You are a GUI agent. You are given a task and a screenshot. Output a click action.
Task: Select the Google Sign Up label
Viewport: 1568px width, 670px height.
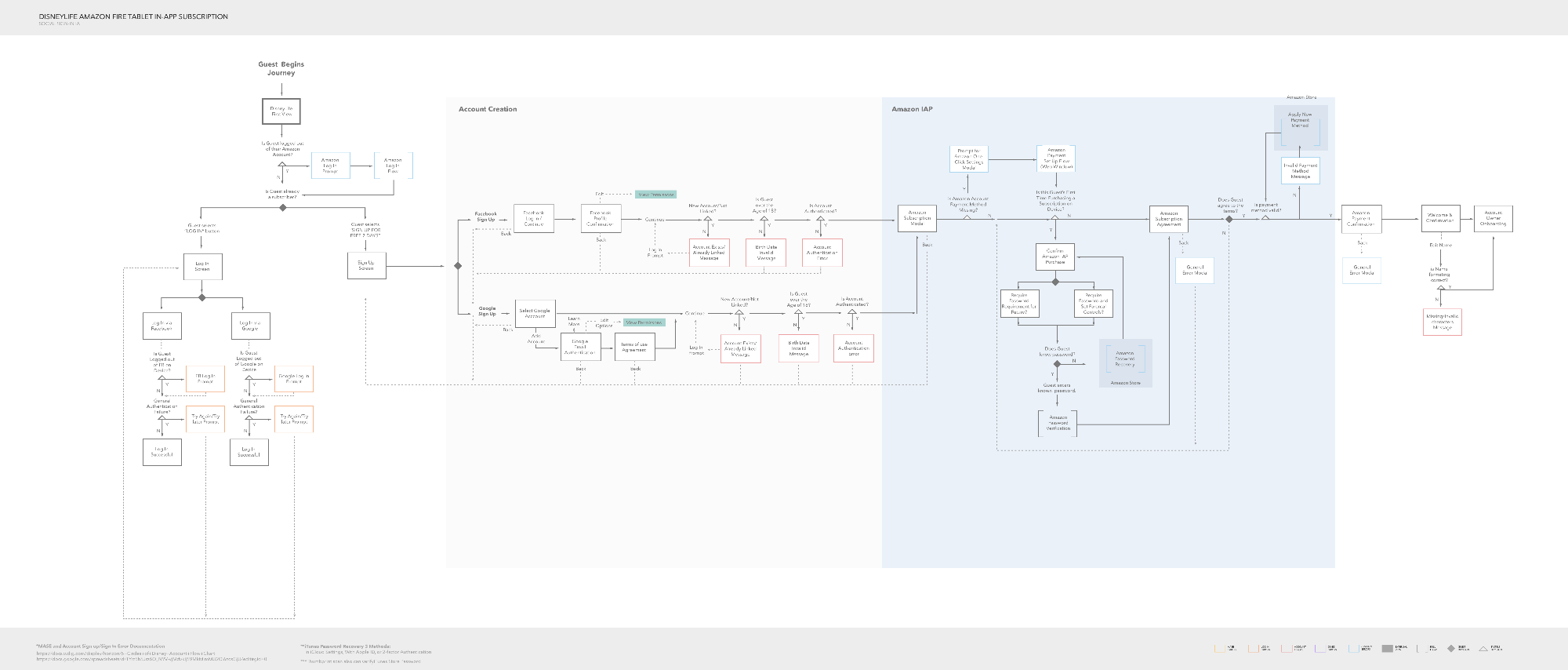click(488, 311)
